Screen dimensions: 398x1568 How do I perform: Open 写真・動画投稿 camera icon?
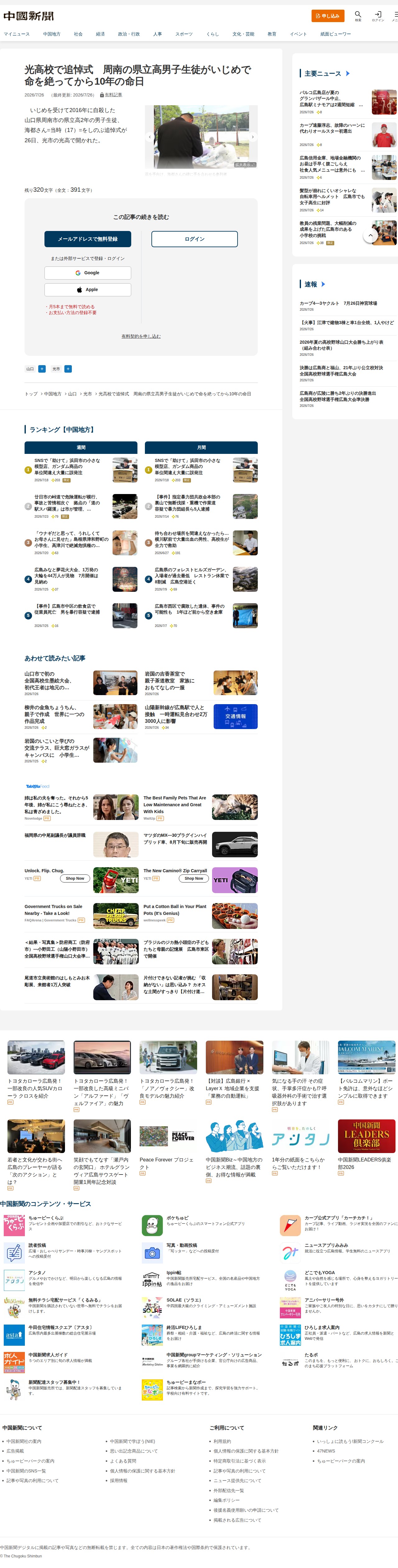click(153, 1253)
